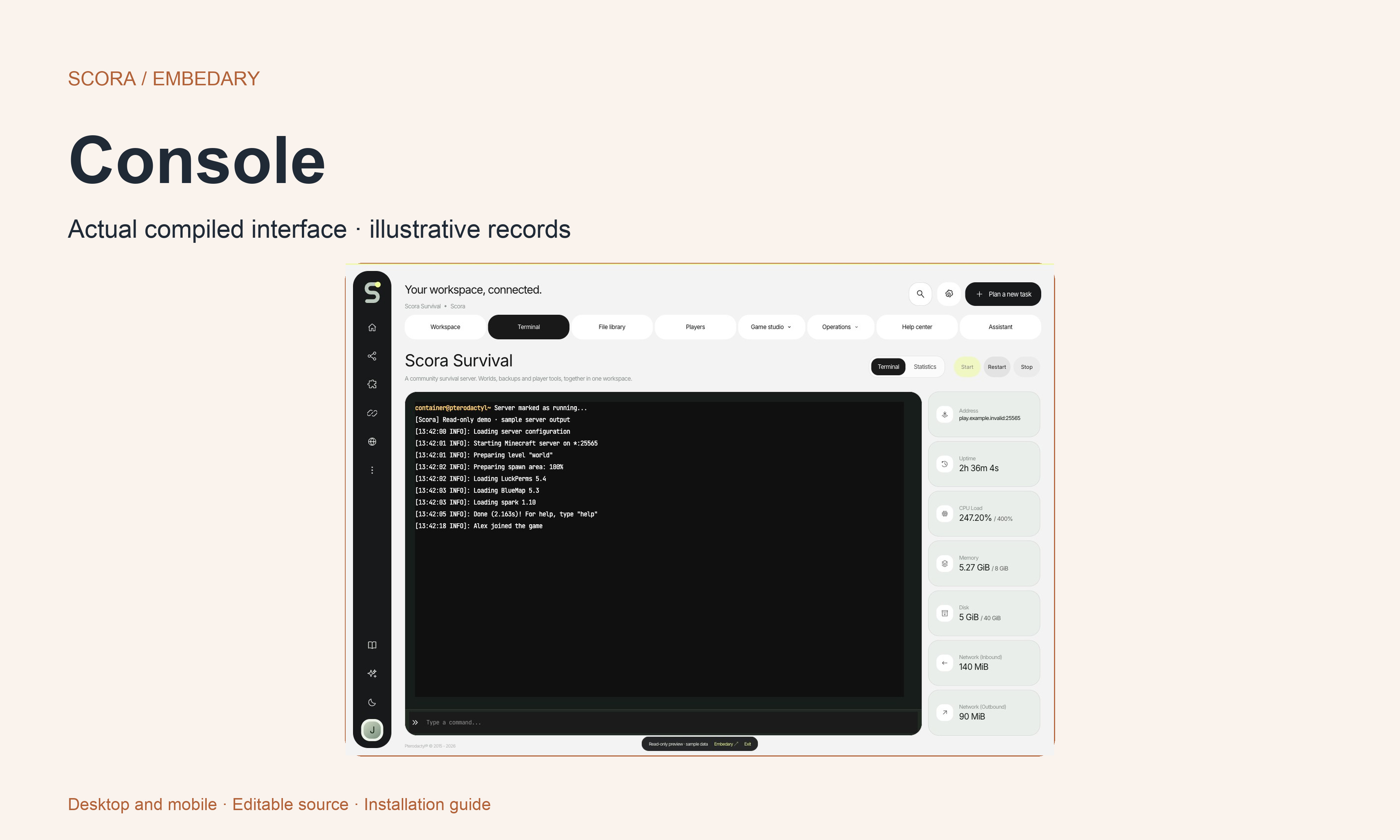Click the Start server button
1400x840 pixels.
(967, 367)
